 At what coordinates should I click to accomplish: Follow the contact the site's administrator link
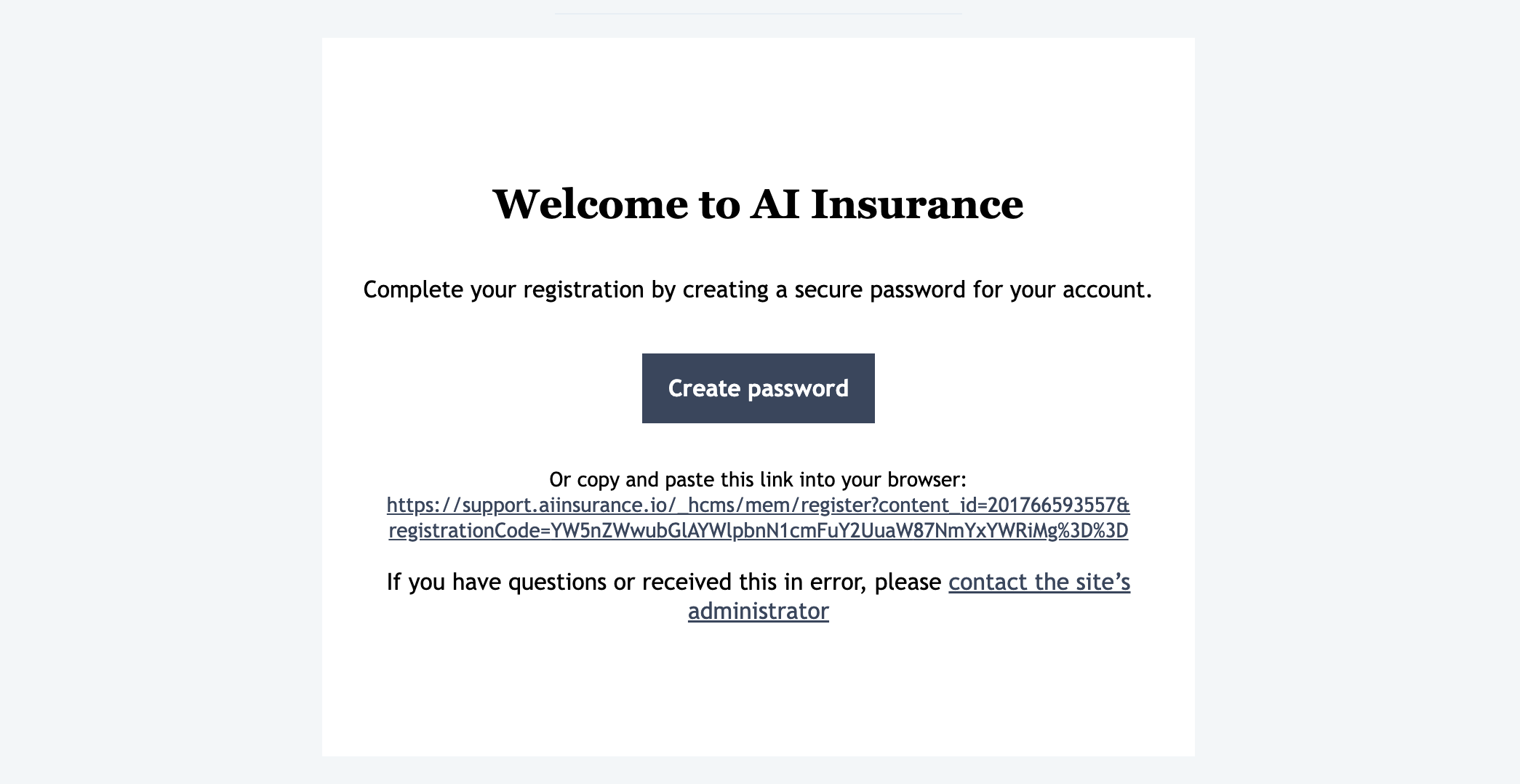pos(1039,582)
